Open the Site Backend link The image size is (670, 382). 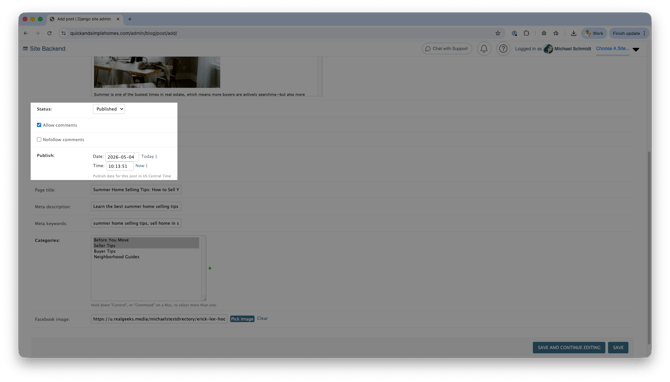(47, 49)
